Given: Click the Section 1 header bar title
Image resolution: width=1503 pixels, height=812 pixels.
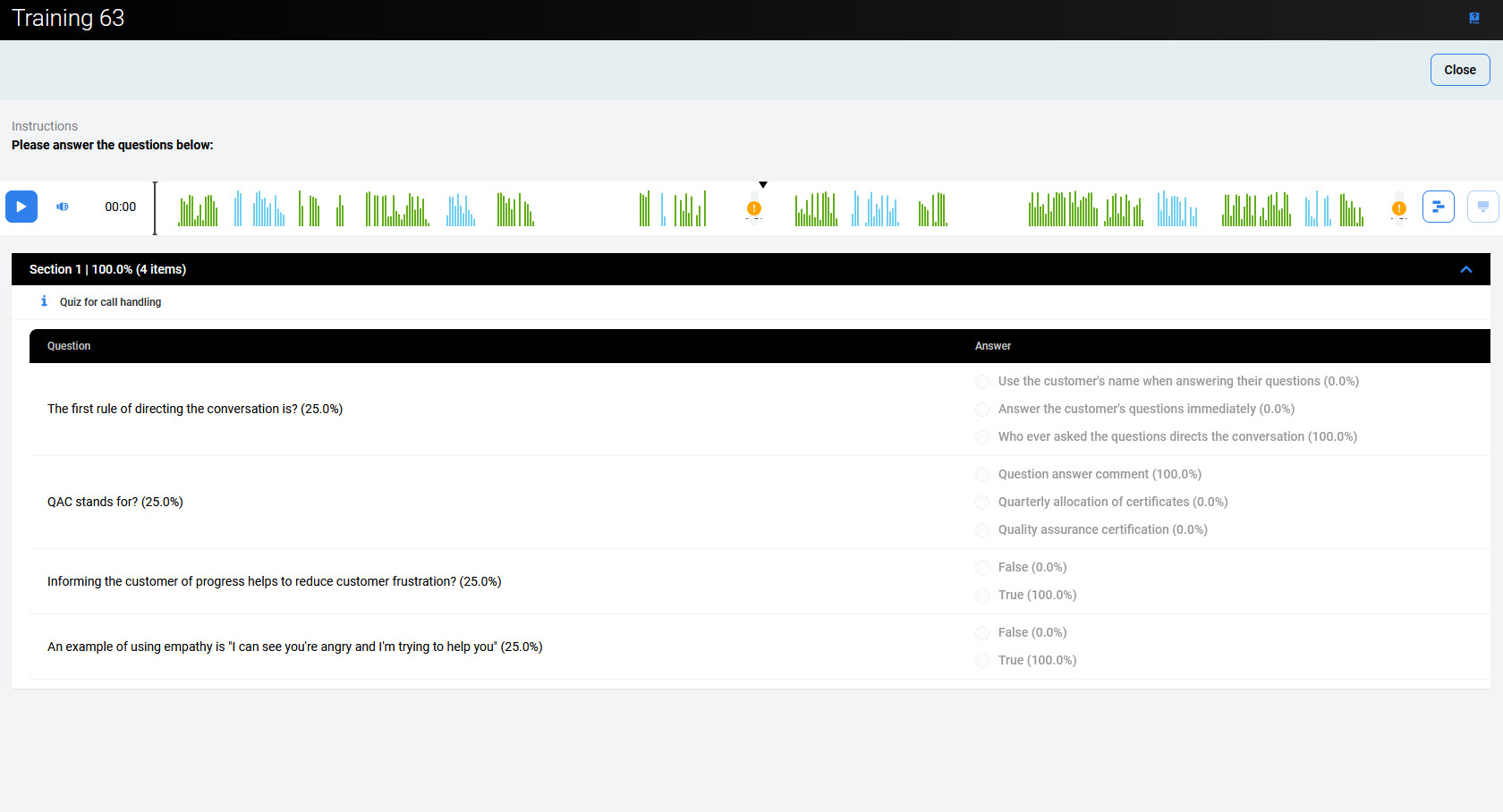Looking at the screenshot, I should [x=107, y=269].
